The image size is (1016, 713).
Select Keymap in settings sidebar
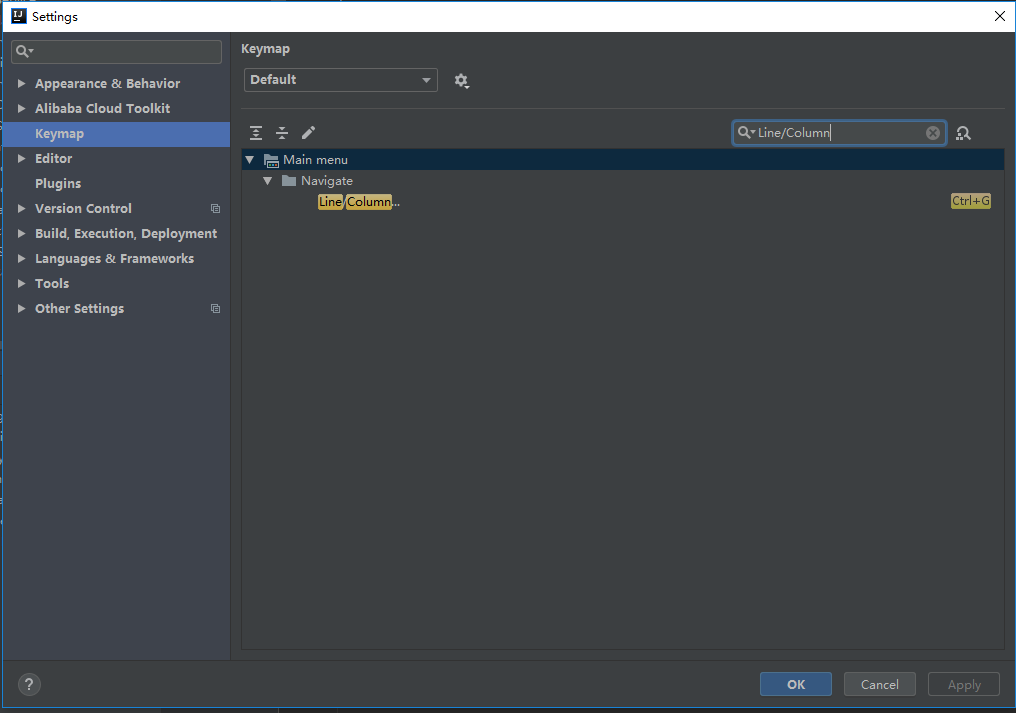click(116, 134)
